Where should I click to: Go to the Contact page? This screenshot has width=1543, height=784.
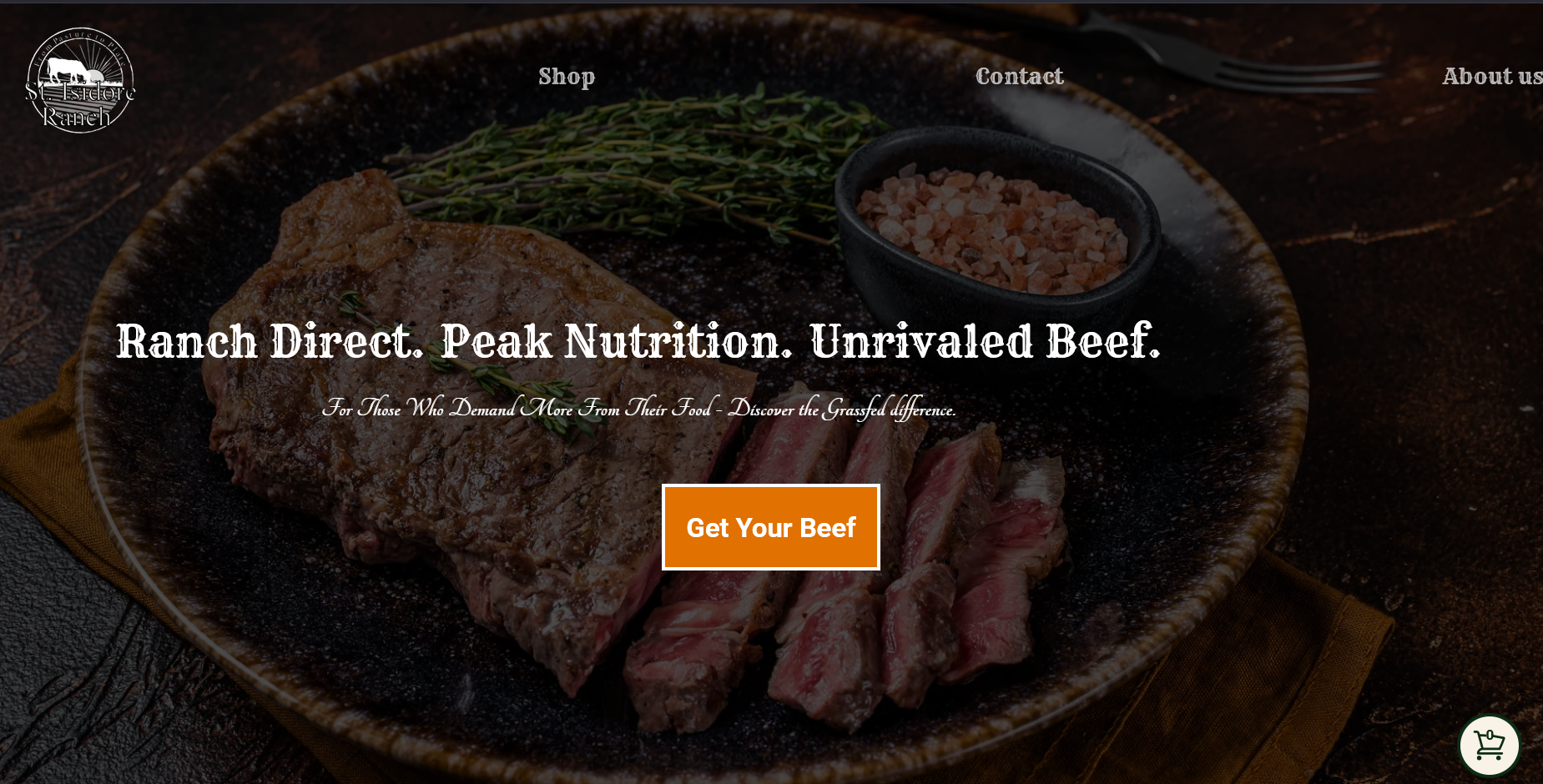(x=1019, y=77)
